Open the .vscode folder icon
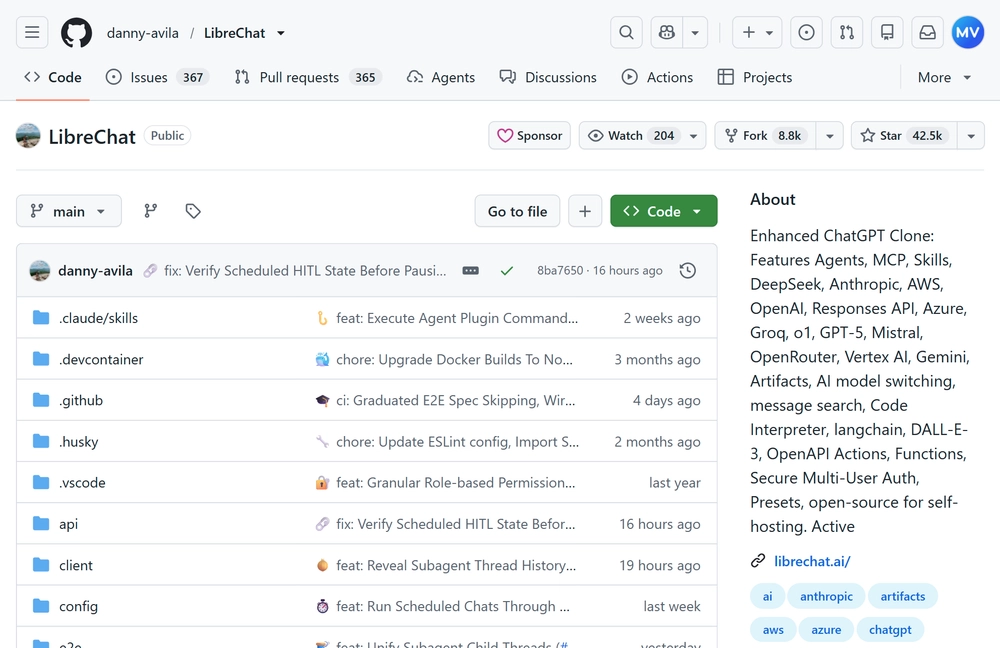1000x648 pixels. pyautogui.click(x=41, y=482)
